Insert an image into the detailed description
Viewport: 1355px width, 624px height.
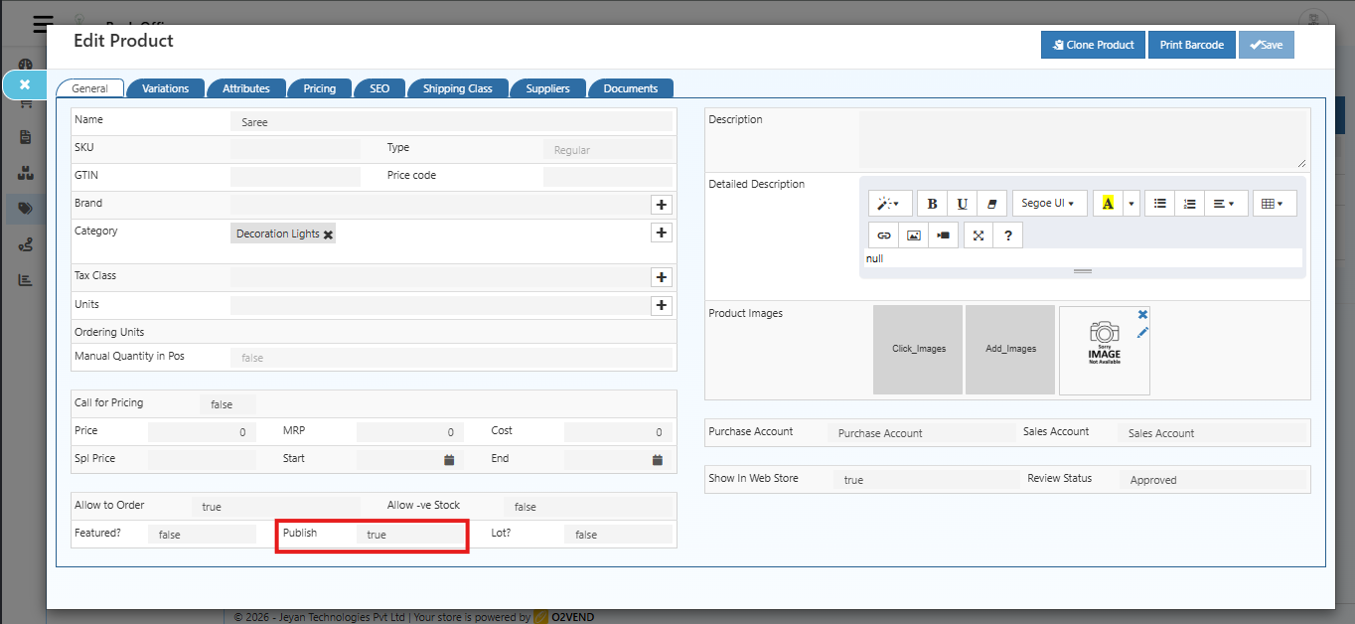pyautogui.click(x=913, y=235)
